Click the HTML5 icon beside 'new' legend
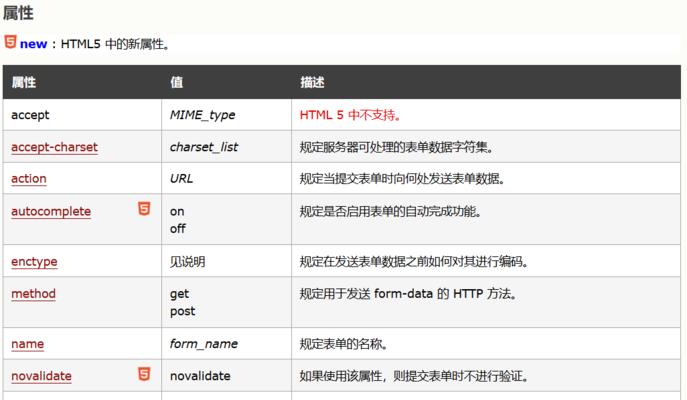The height and width of the screenshot is (400, 687). tap(10, 42)
